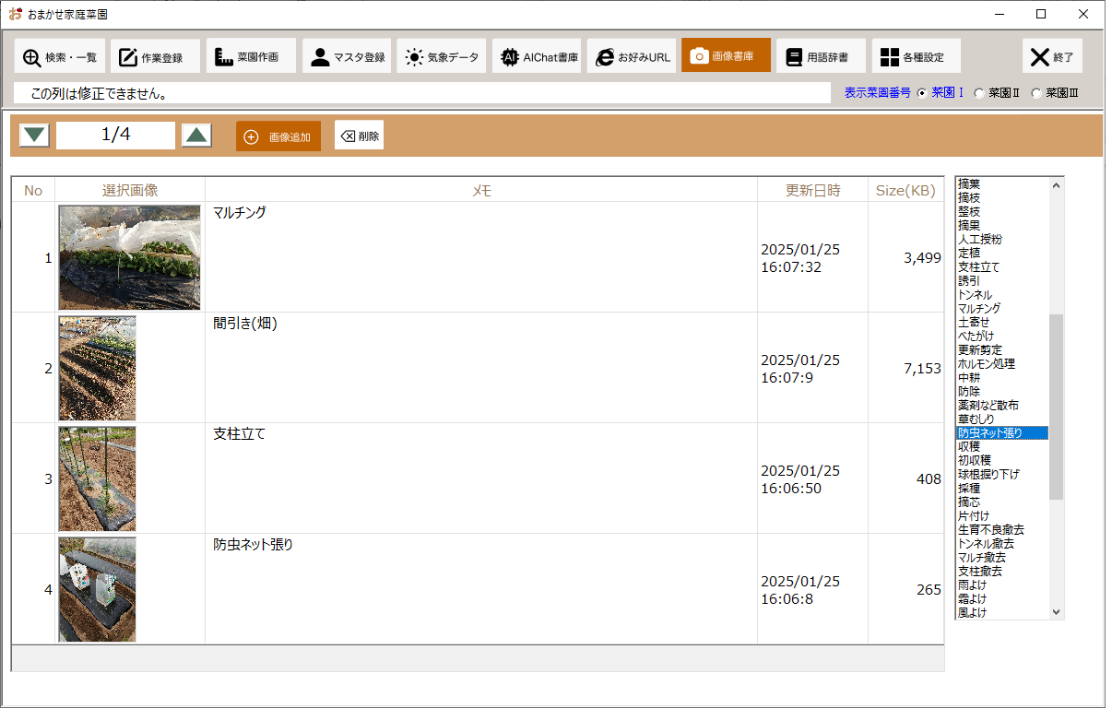Select the マルチング thumbnail in row 1

[129, 257]
